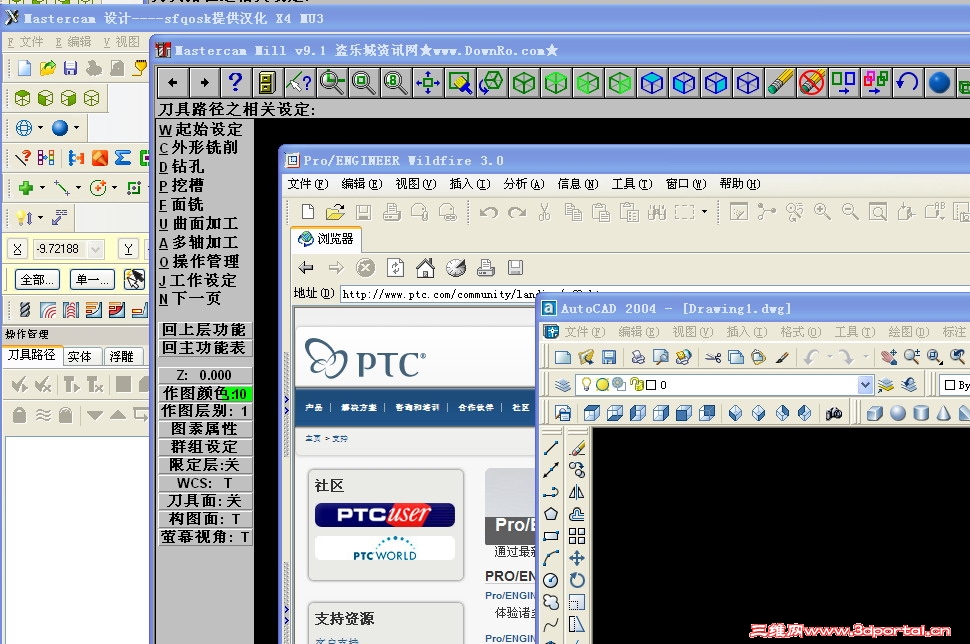Click the scissors cut icon in Pro/ENGINEER toolbar
This screenshot has width=970, height=644.
[x=544, y=212]
